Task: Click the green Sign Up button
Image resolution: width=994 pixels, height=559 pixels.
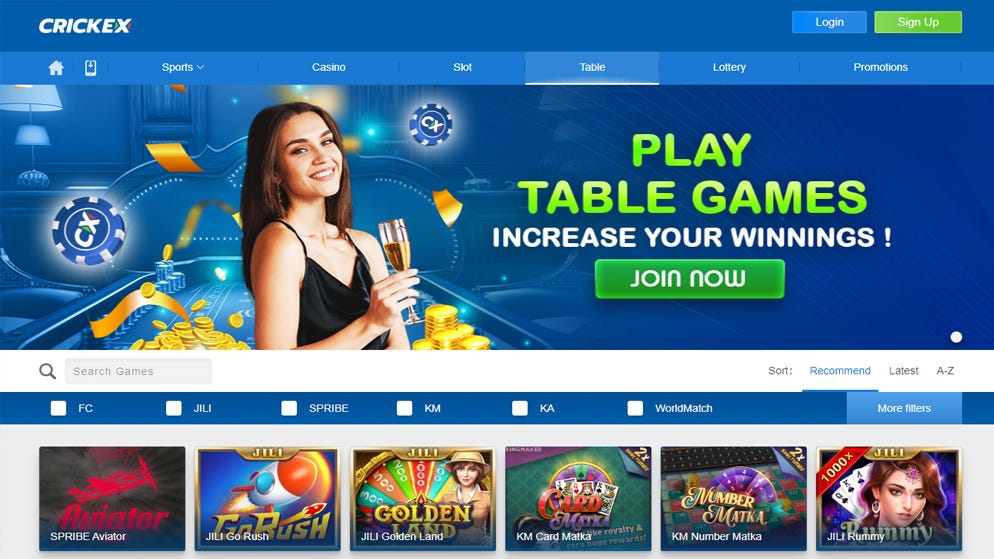Action: [918, 22]
